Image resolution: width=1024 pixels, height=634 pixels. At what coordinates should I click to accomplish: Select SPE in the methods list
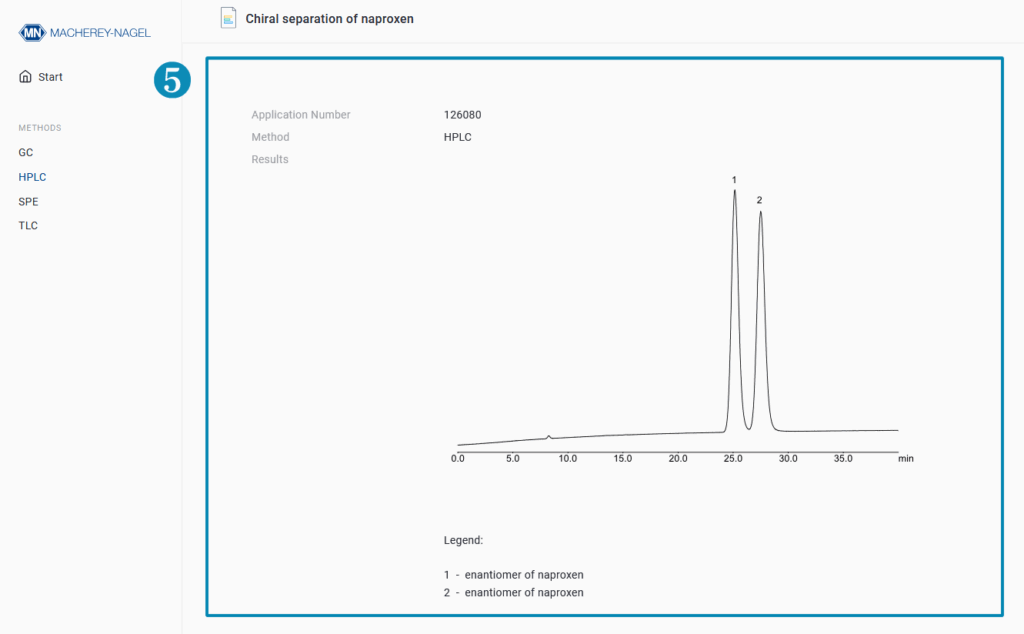pos(28,202)
